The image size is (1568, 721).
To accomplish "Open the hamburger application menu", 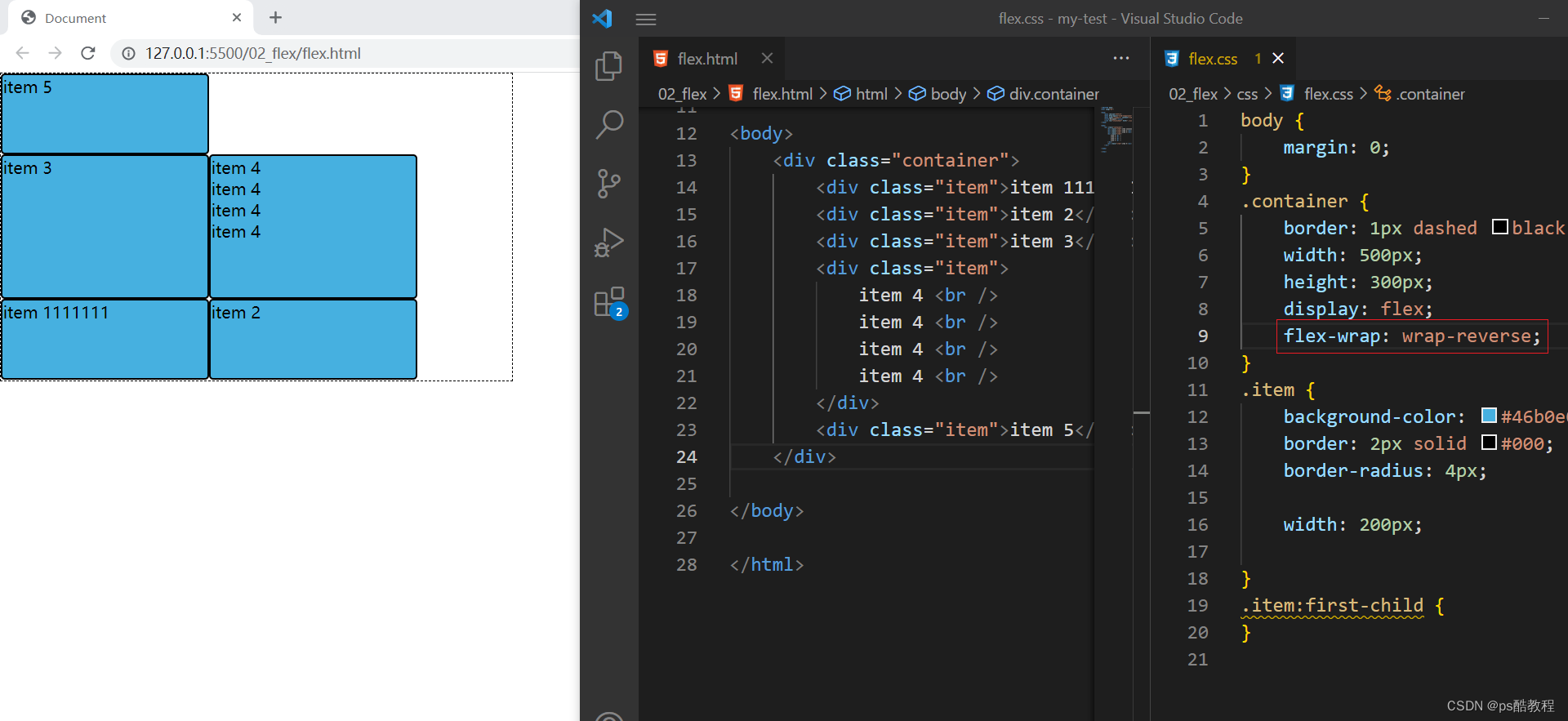I will pyautogui.click(x=646, y=19).
